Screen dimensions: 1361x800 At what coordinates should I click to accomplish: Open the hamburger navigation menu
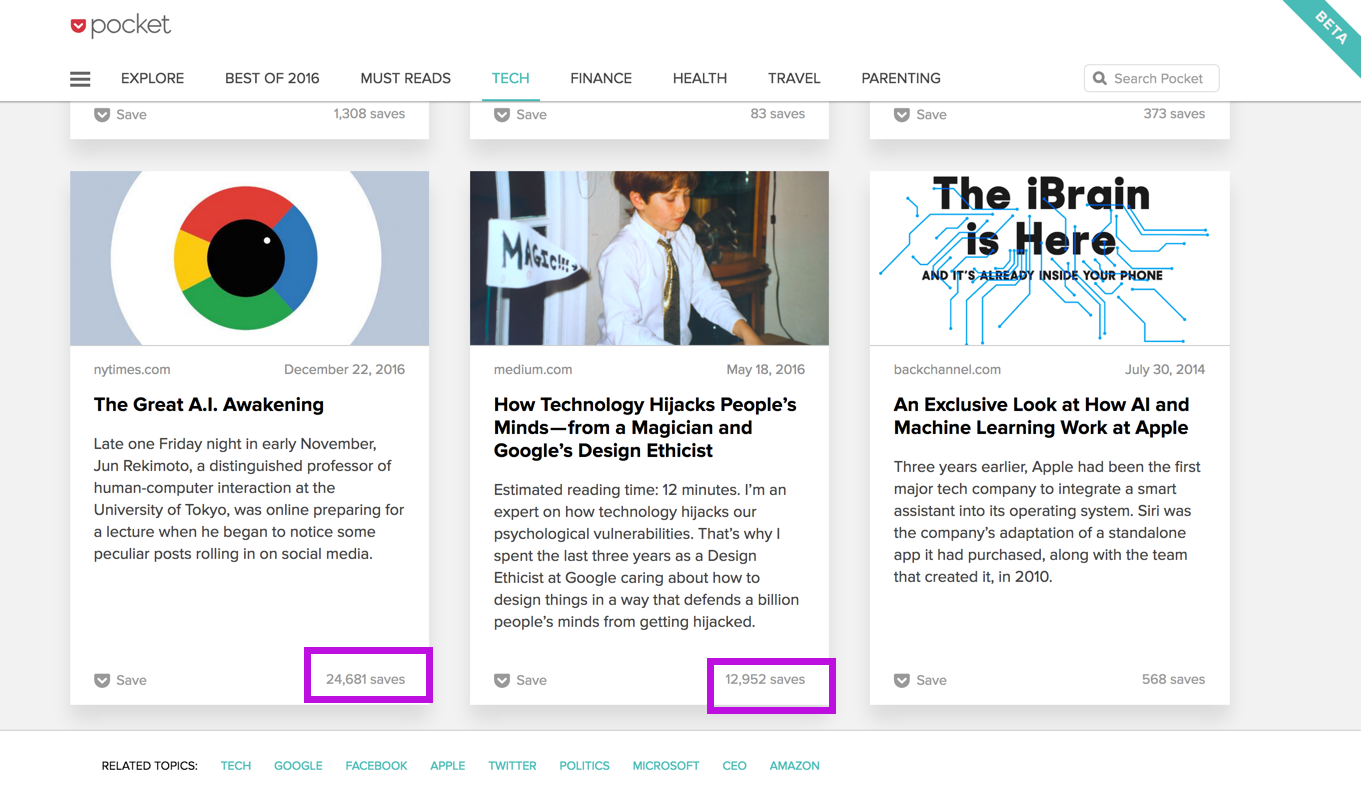(80, 79)
